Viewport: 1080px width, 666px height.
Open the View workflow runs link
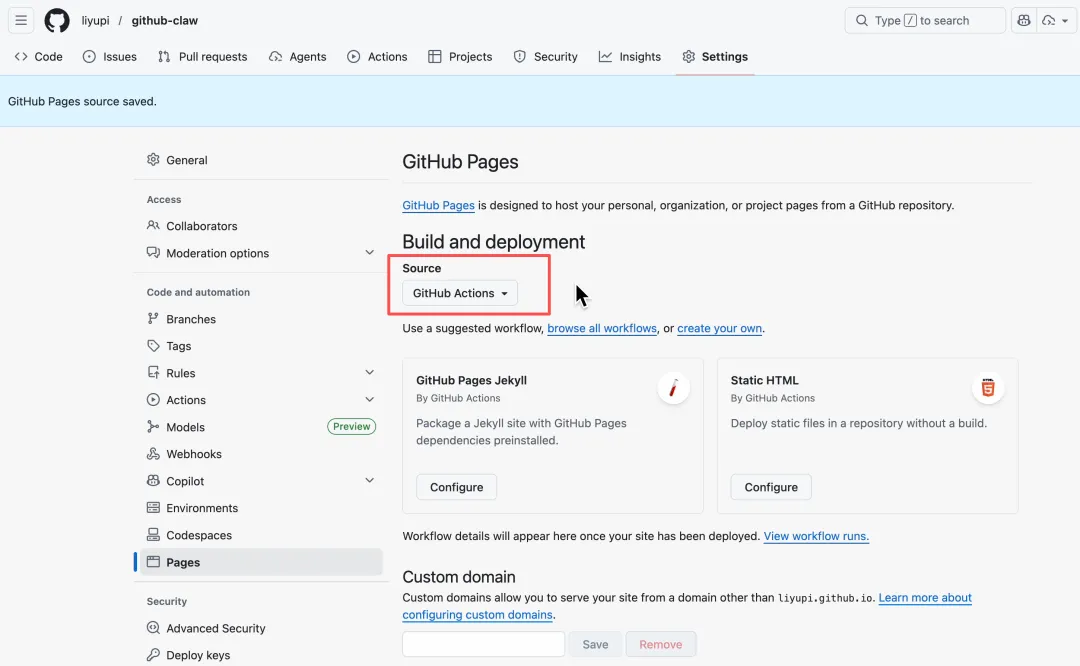(x=816, y=536)
